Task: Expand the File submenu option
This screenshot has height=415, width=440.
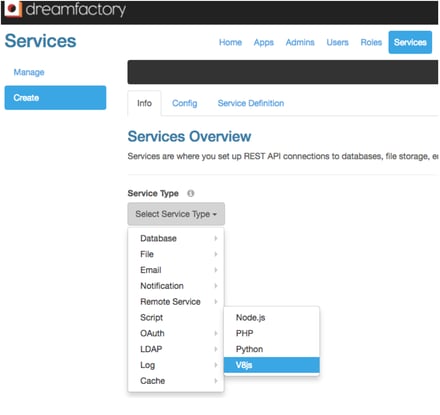Action: (x=176, y=254)
